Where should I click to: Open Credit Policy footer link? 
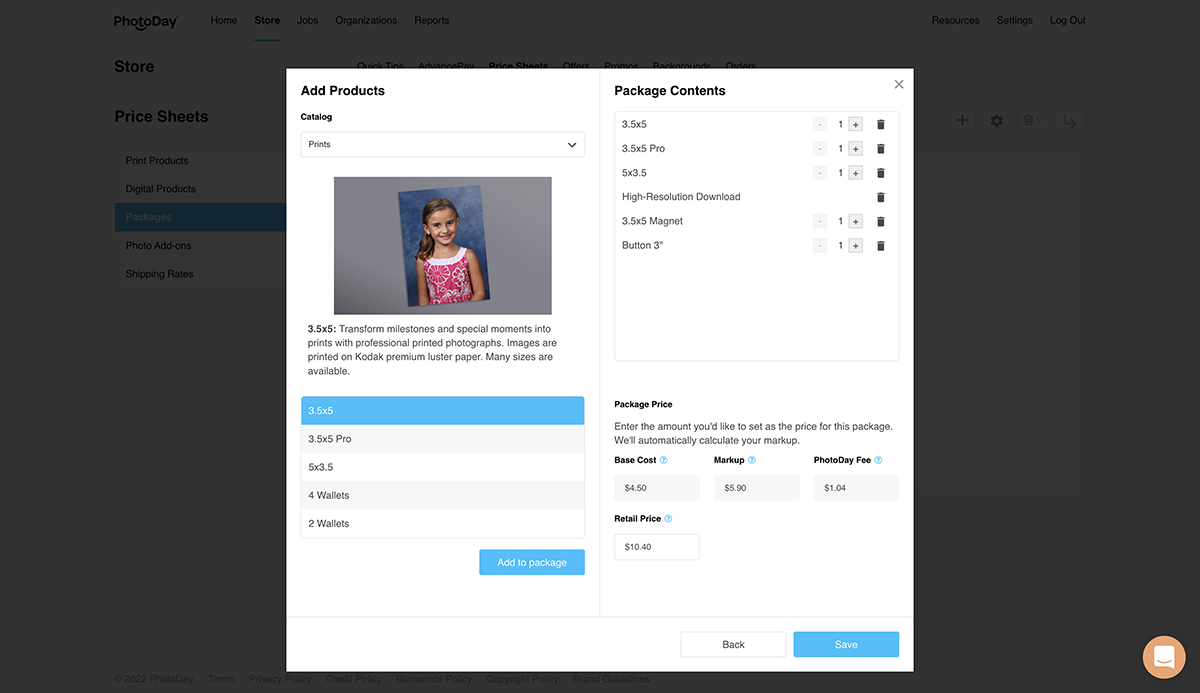tap(353, 679)
